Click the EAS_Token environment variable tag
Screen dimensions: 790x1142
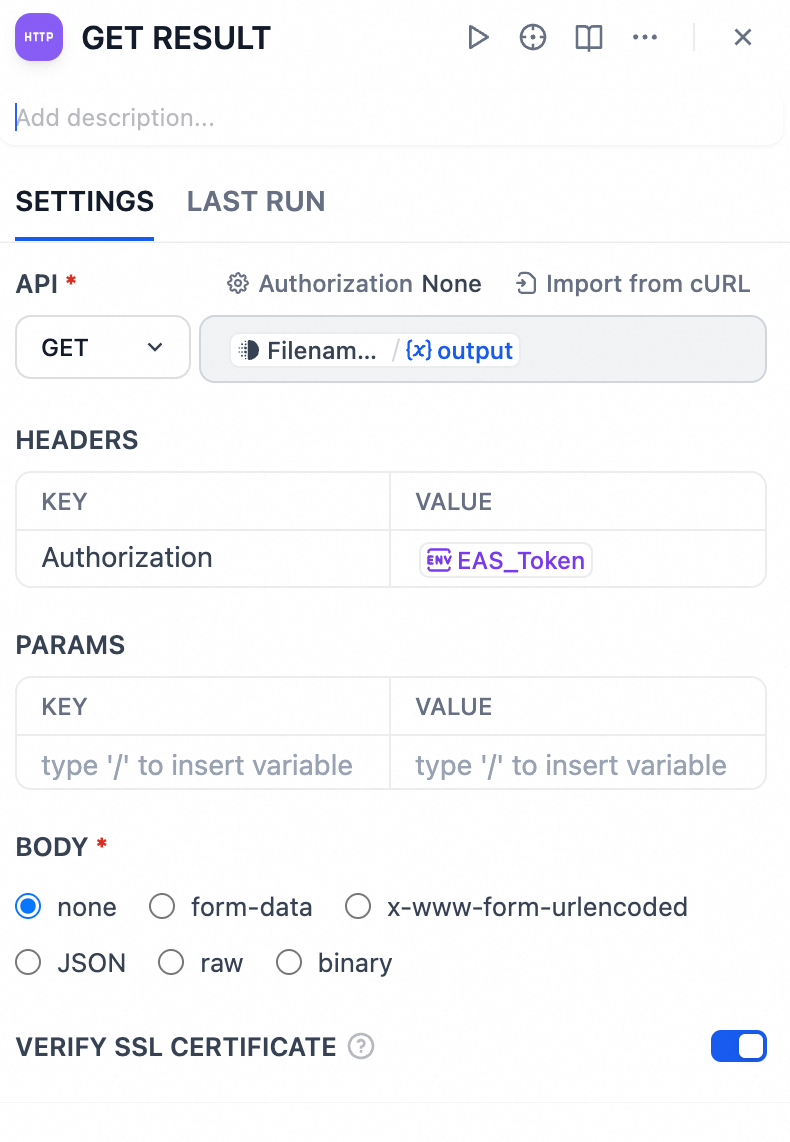coord(506,560)
